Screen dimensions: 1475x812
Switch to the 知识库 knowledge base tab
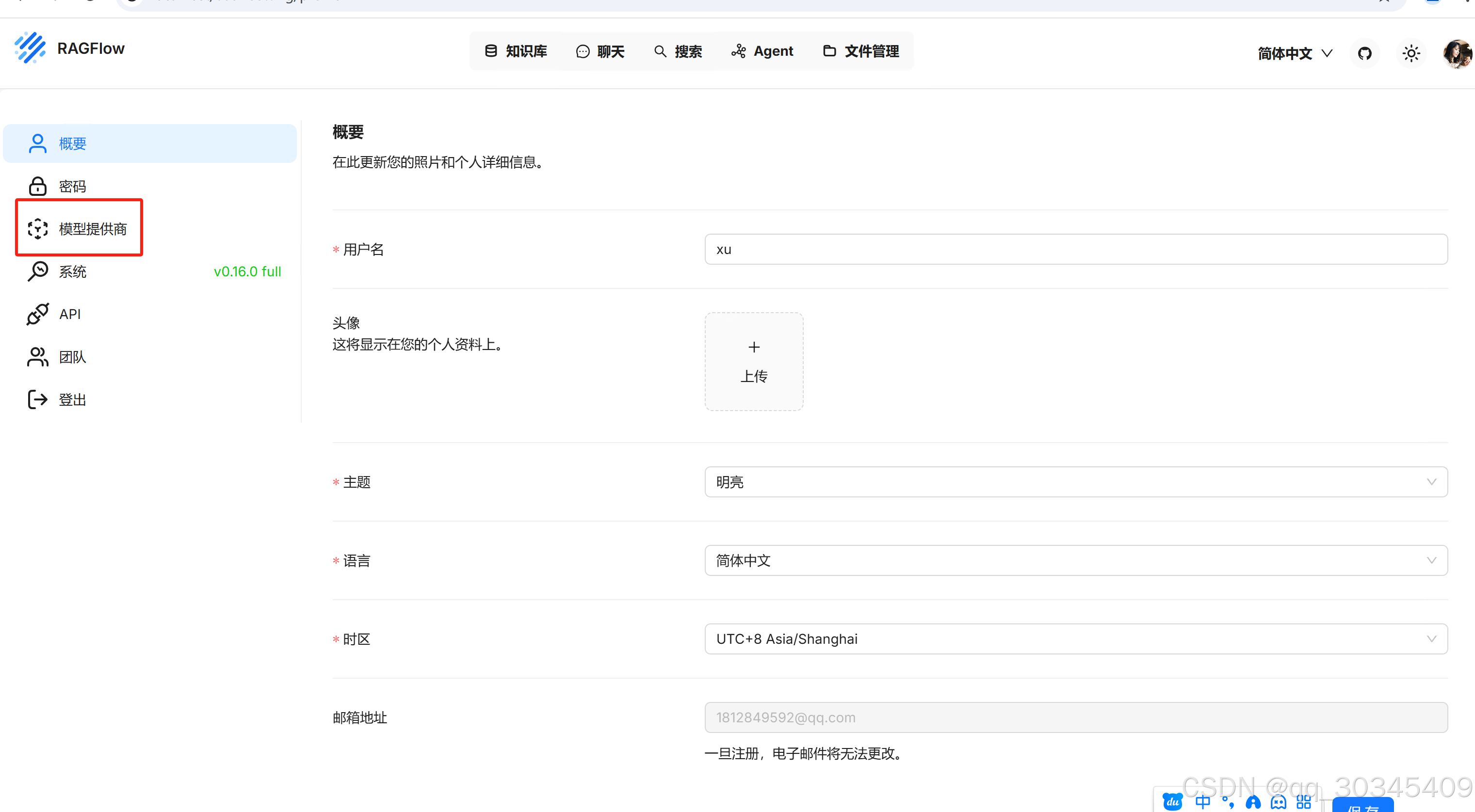click(x=516, y=51)
